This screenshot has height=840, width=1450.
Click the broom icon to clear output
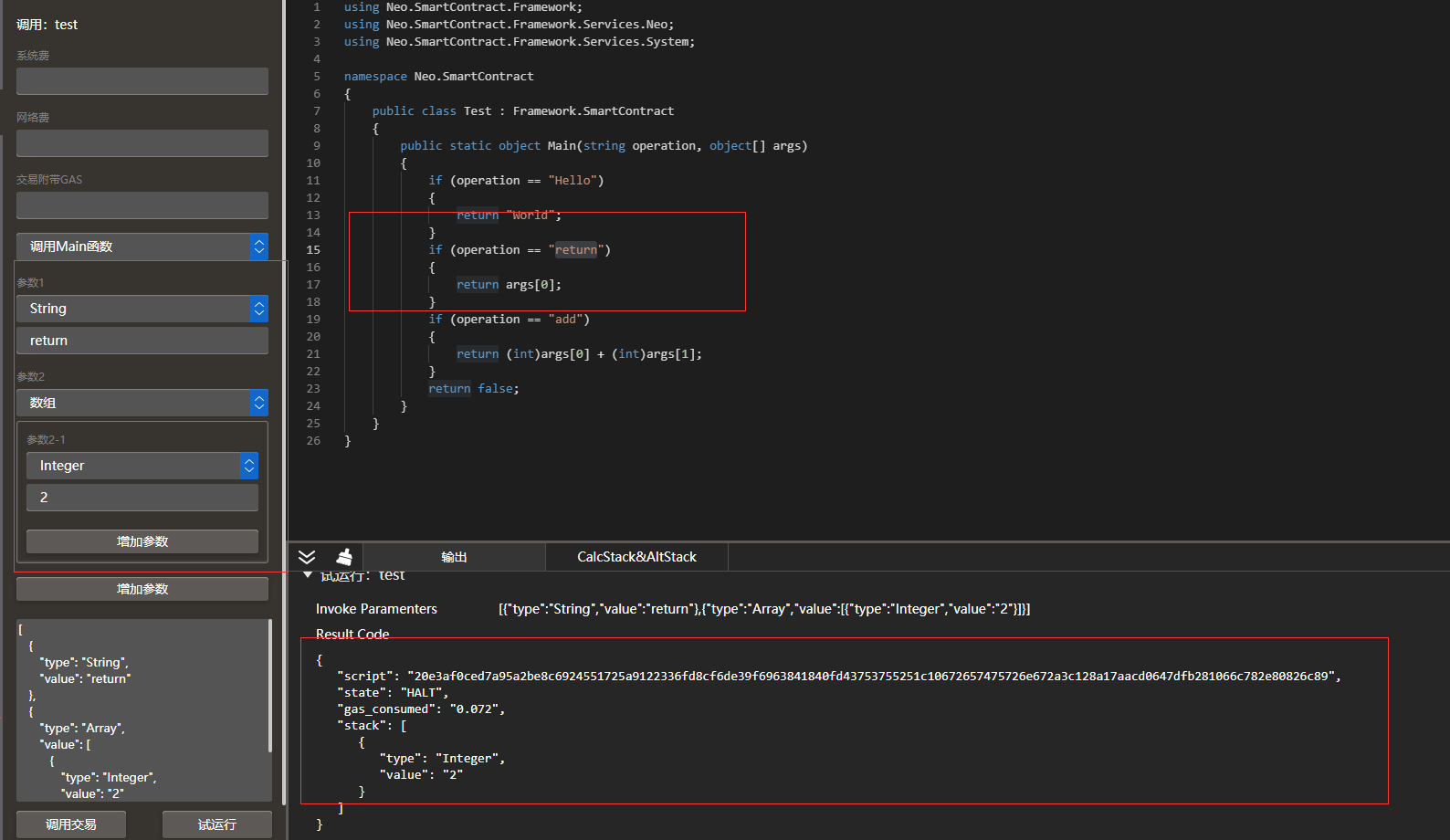(x=344, y=557)
